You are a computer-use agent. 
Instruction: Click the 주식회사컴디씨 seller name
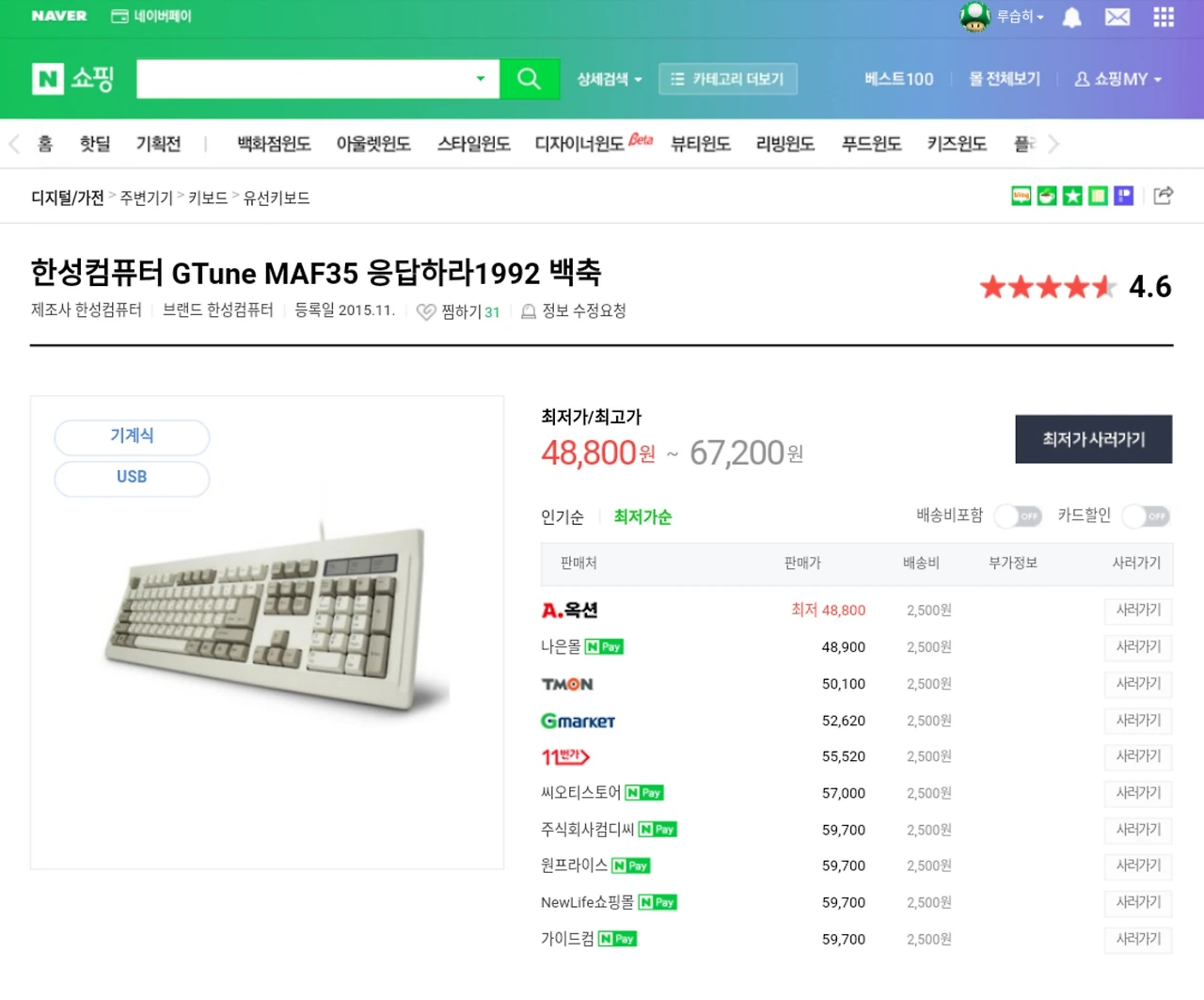point(588,830)
